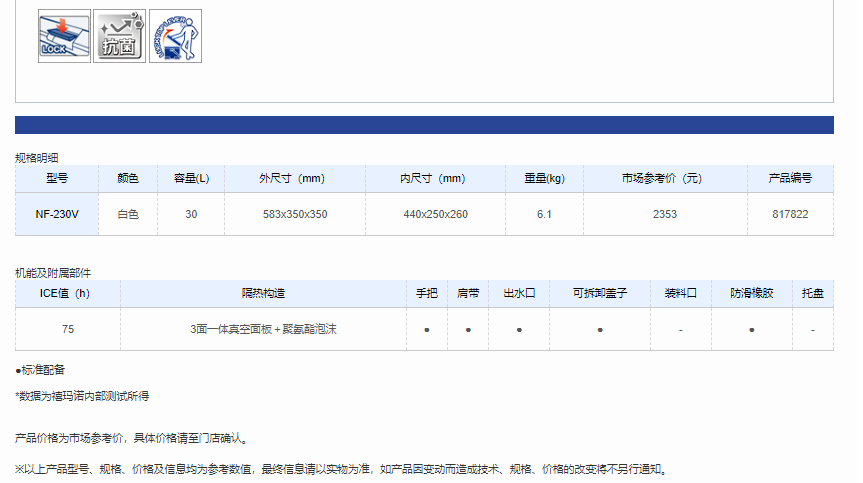Click the LOCK feature icon

tap(64, 36)
